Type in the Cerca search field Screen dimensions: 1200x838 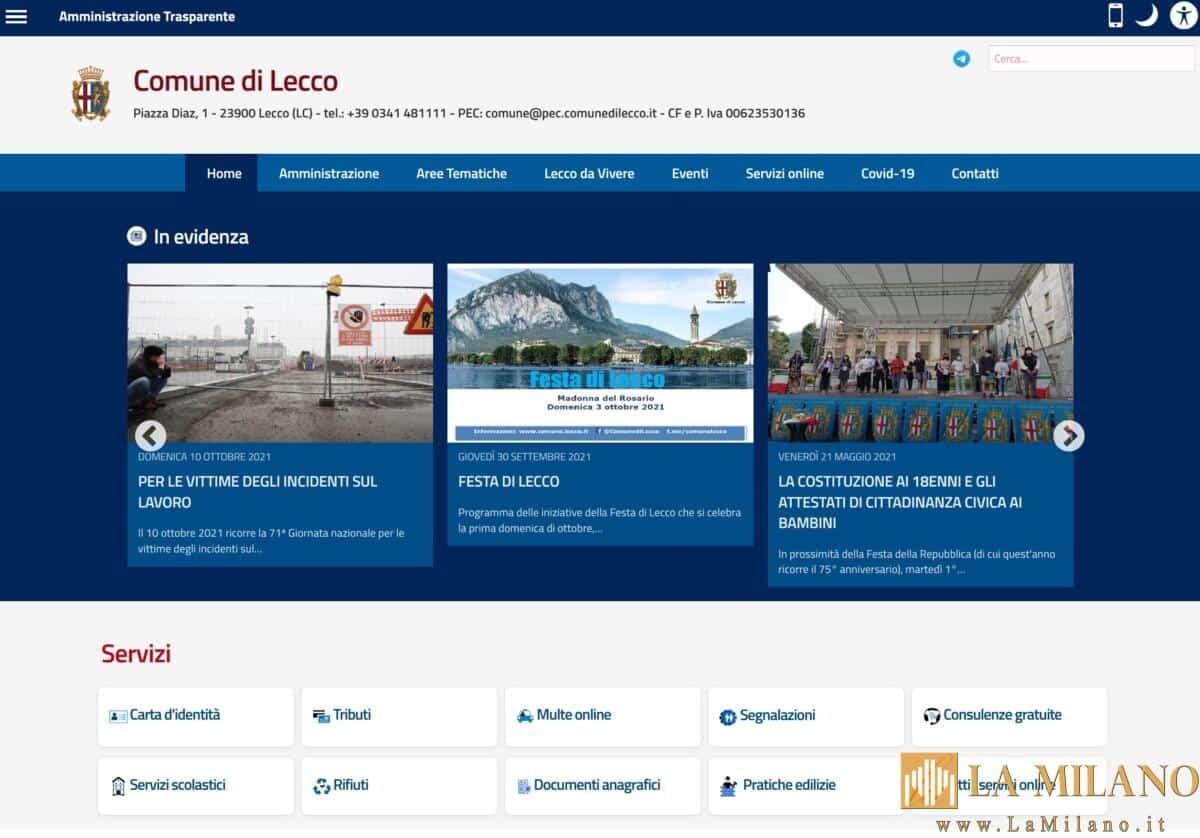click(x=1090, y=59)
